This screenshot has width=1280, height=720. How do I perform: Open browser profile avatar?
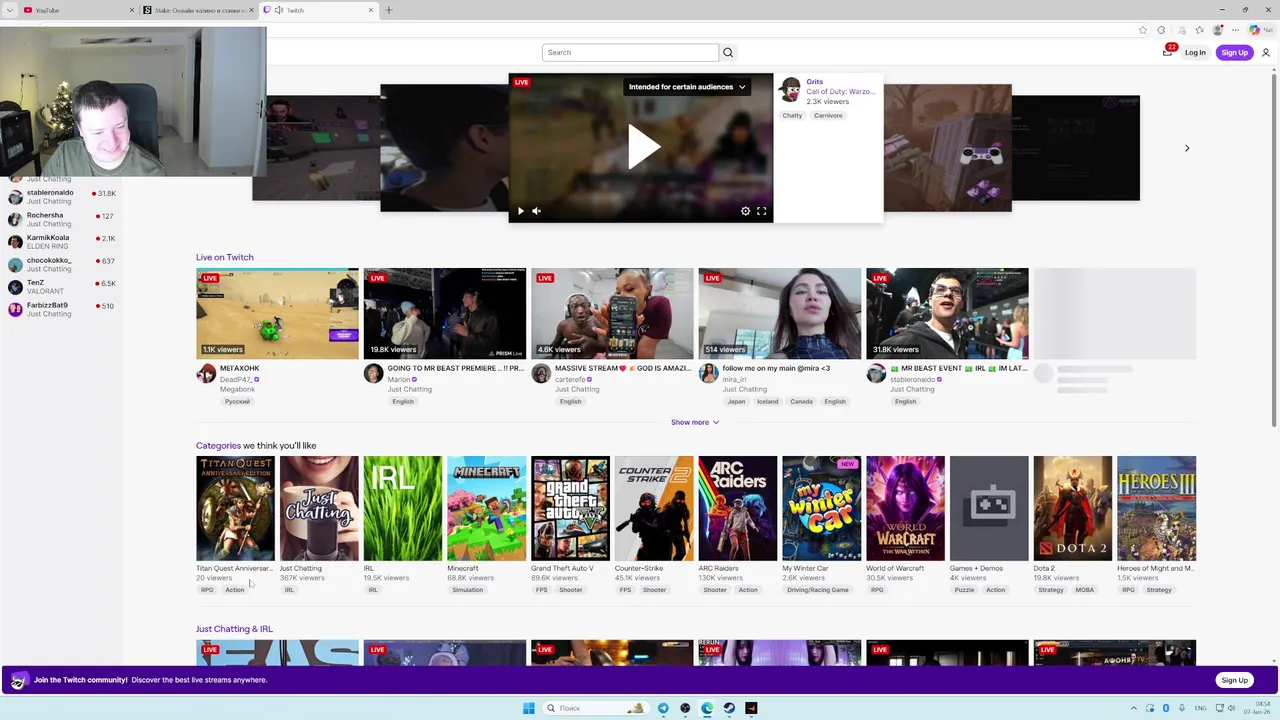pos(1218,30)
